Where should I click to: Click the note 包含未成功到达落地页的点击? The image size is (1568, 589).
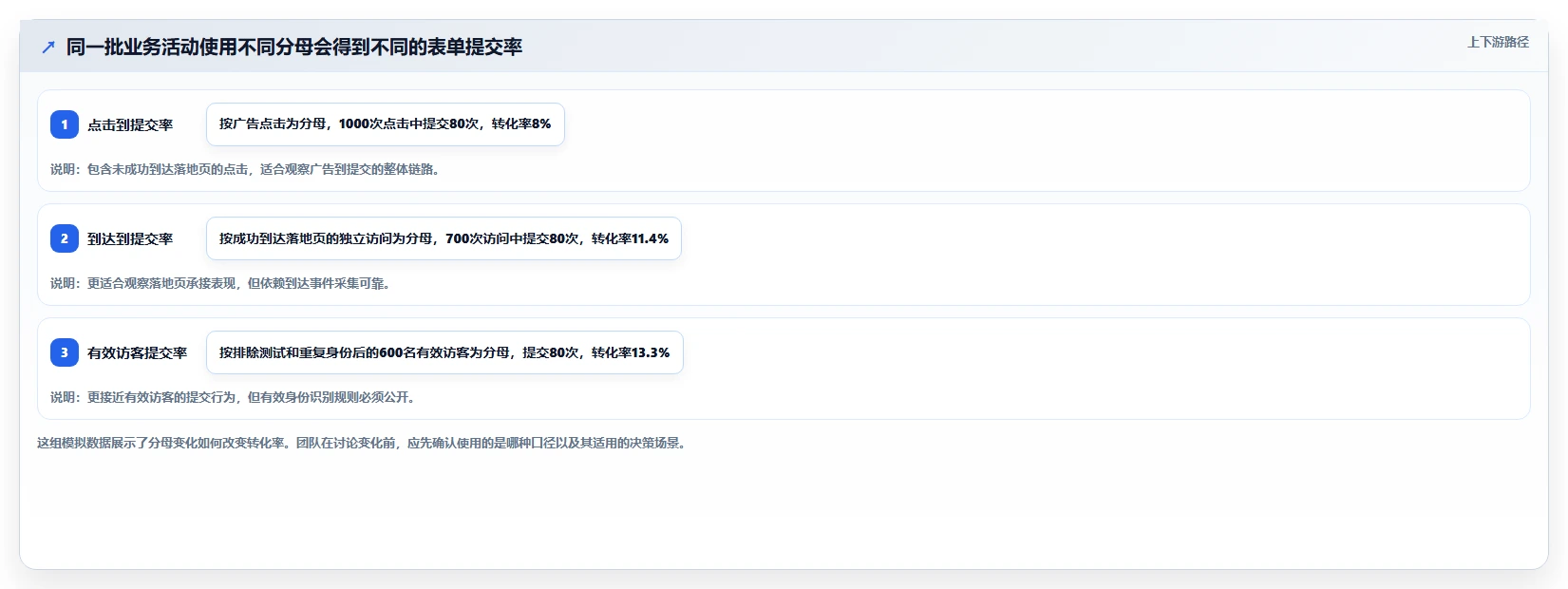245,169
